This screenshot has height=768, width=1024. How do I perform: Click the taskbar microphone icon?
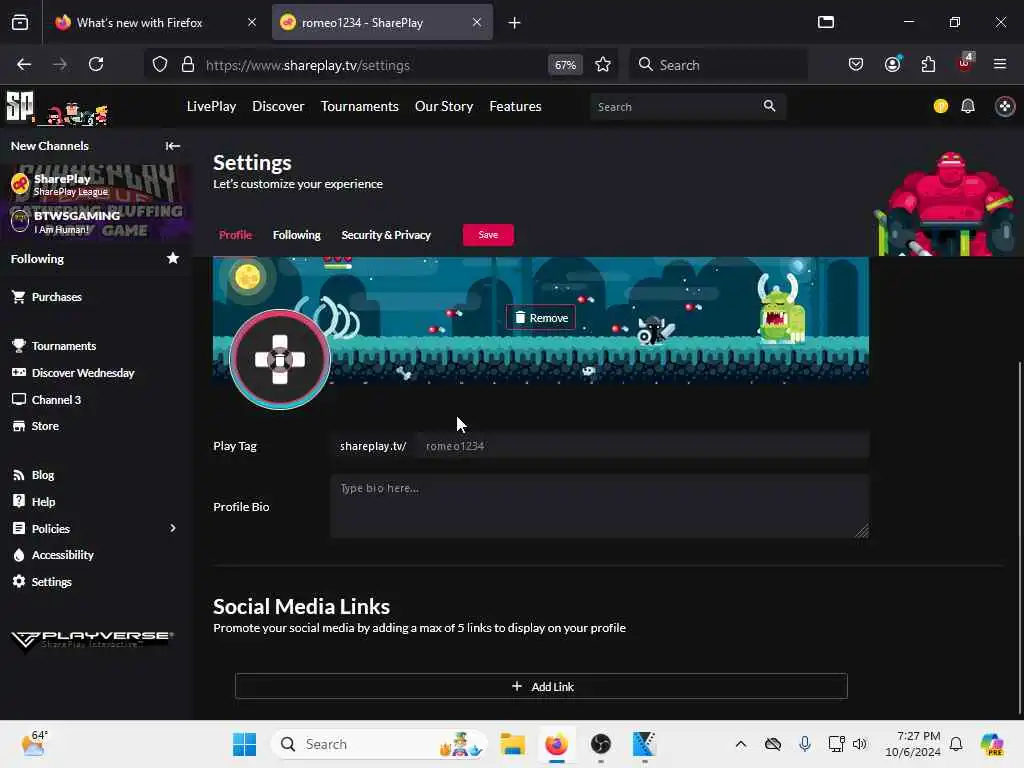[x=805, y=744]
